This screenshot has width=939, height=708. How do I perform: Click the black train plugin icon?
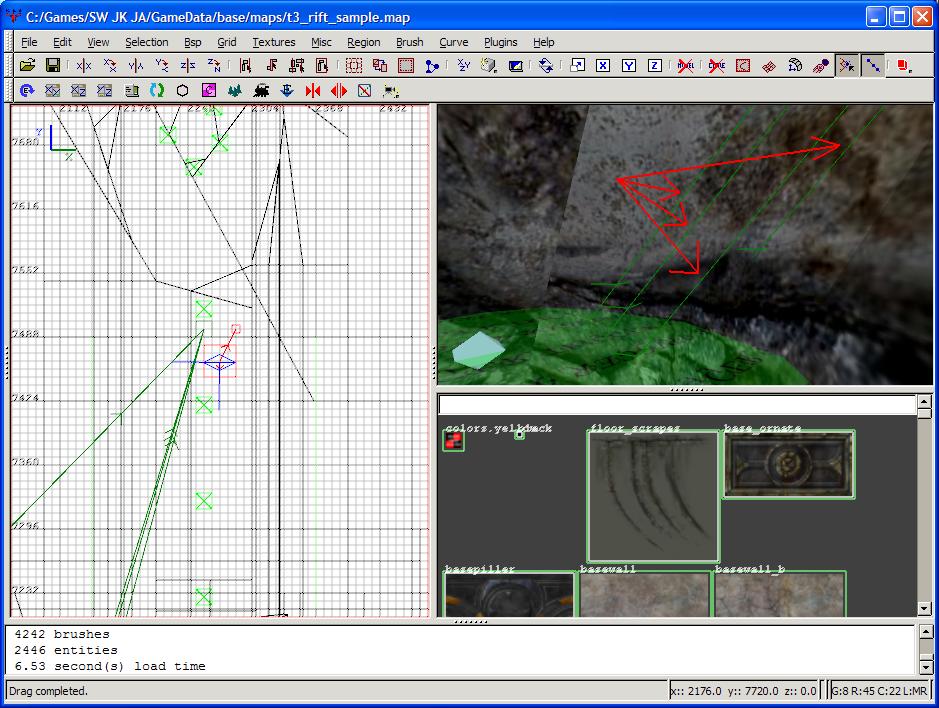tap(261, 90)
